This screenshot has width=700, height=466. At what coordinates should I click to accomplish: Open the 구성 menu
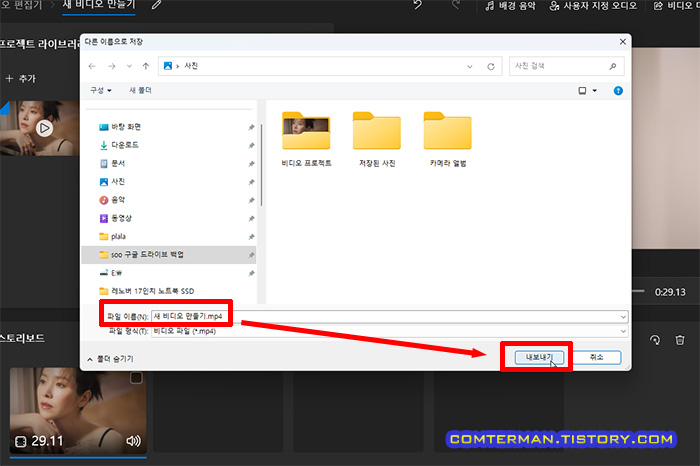coord(100,90)
